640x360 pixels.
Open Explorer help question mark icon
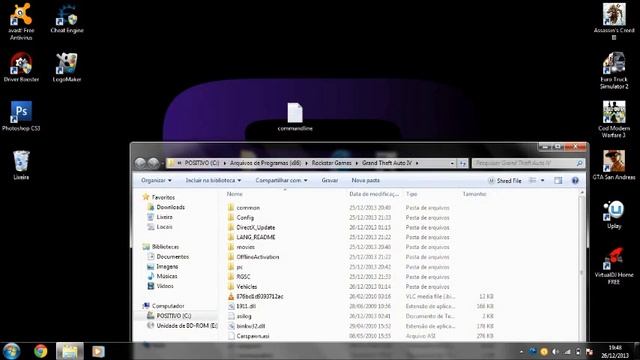pyautogui.click(x=575, y=180)
